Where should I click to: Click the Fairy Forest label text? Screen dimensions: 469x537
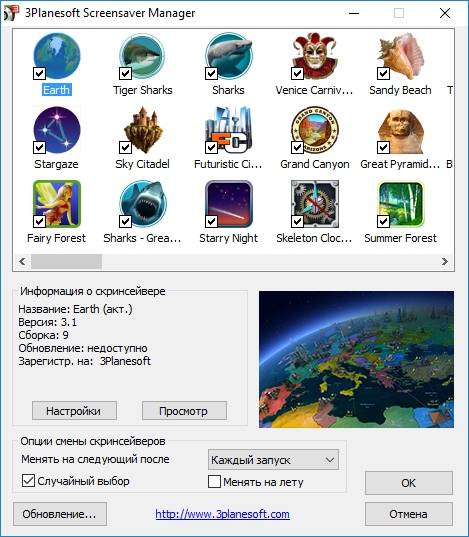[57, 238]
